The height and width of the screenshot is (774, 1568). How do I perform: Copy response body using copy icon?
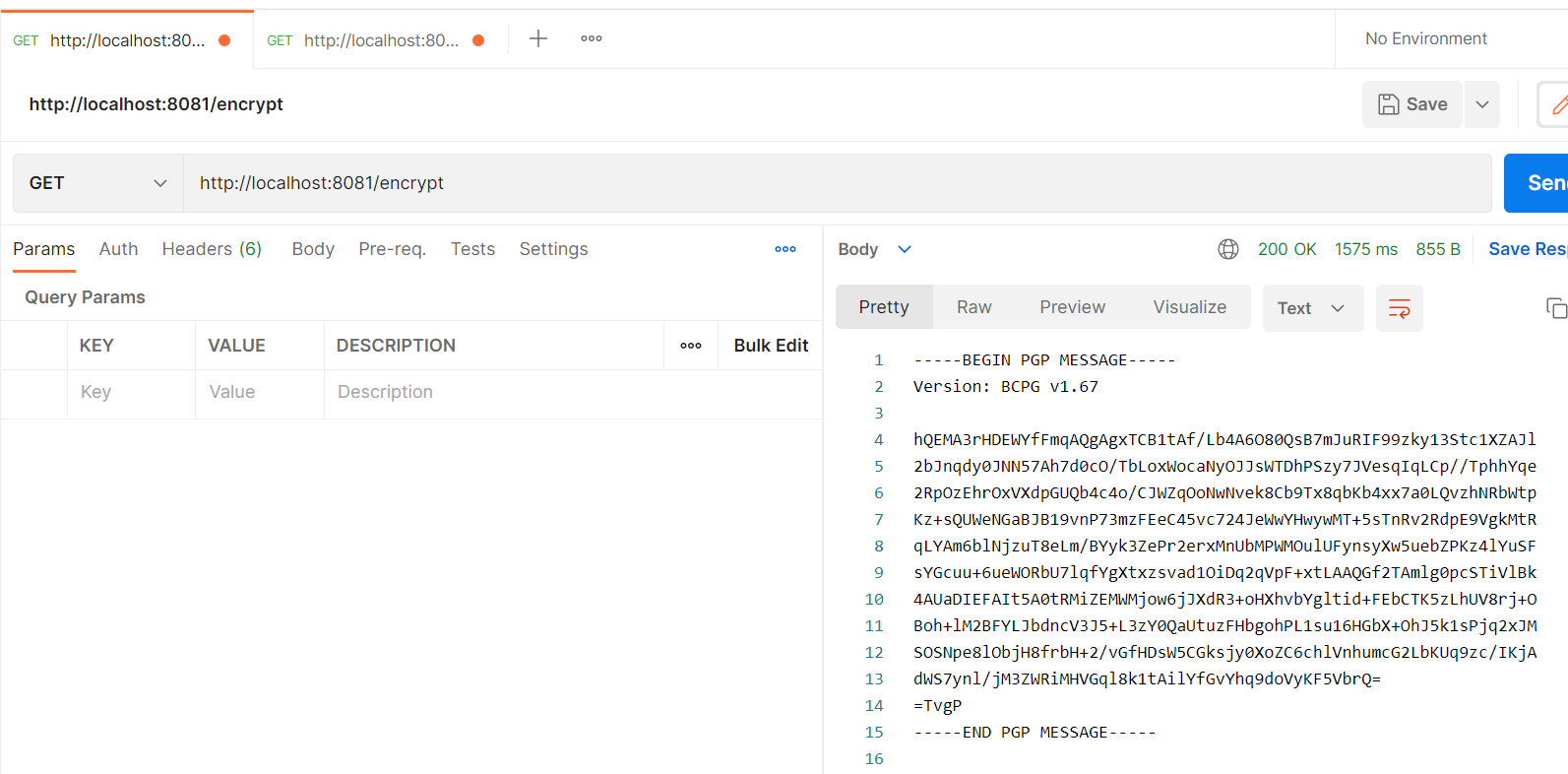[1555, 308]
